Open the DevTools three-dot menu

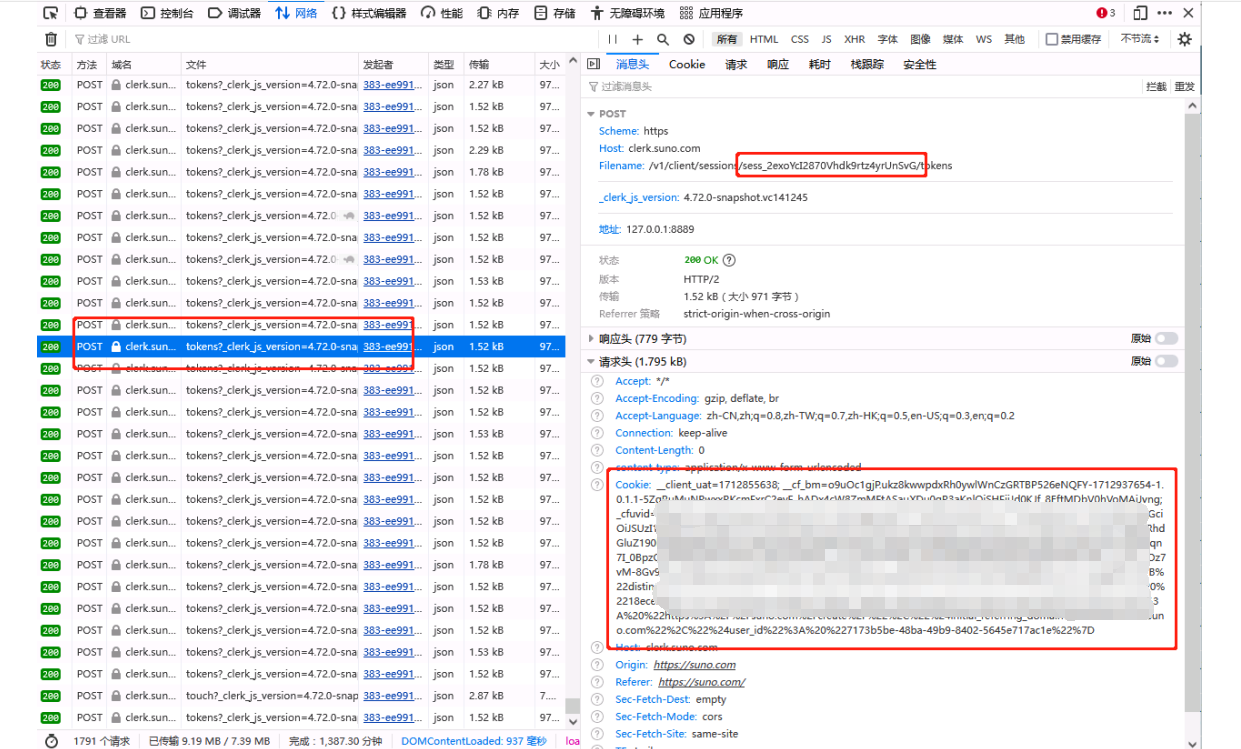1165,13
